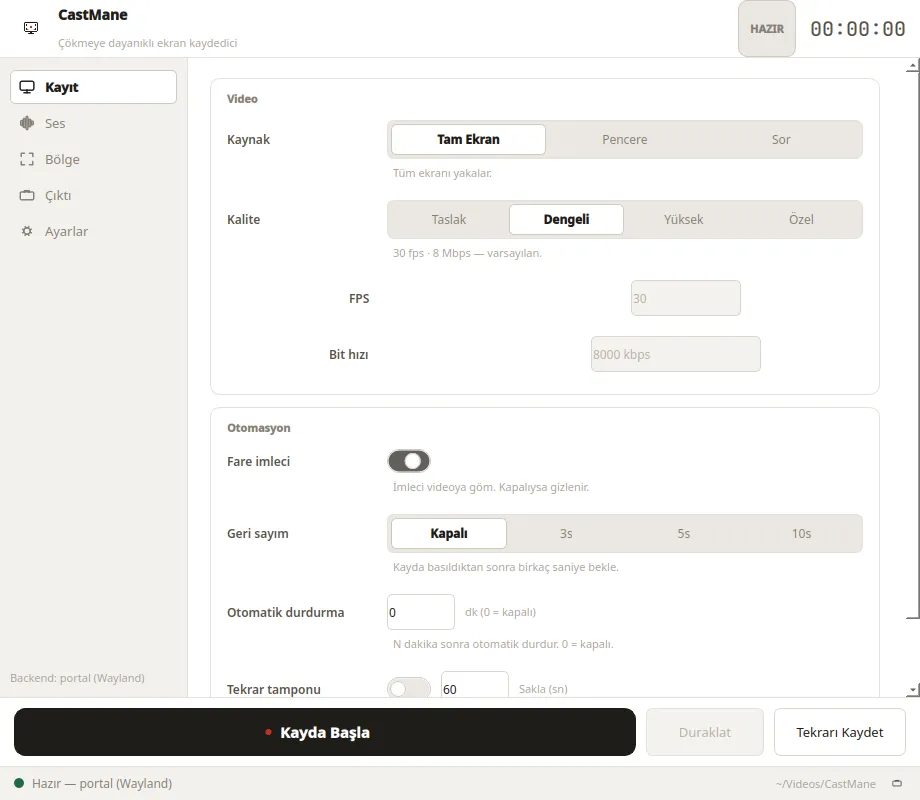The height and width of the screenshot is (800, 920).
Task: Switch quality to Yüksek
Action: point(684,220)
